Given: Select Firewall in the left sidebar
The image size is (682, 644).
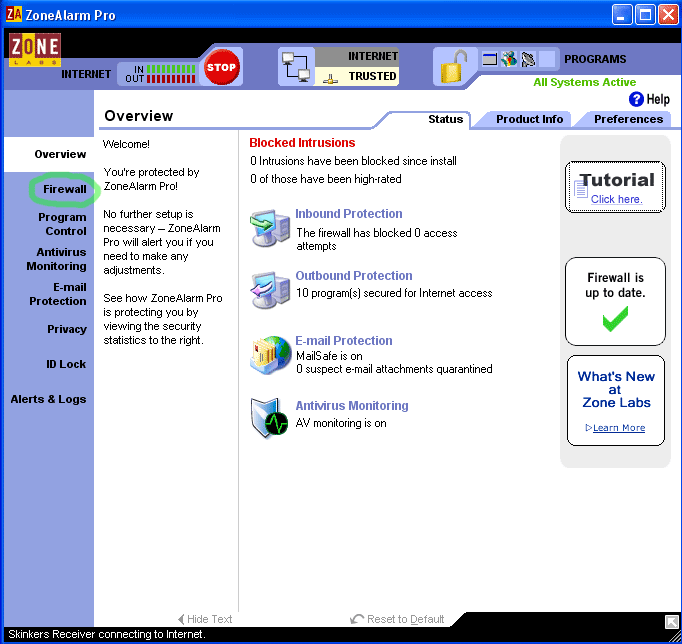Looking at the screenshot, I should point(65,189).
